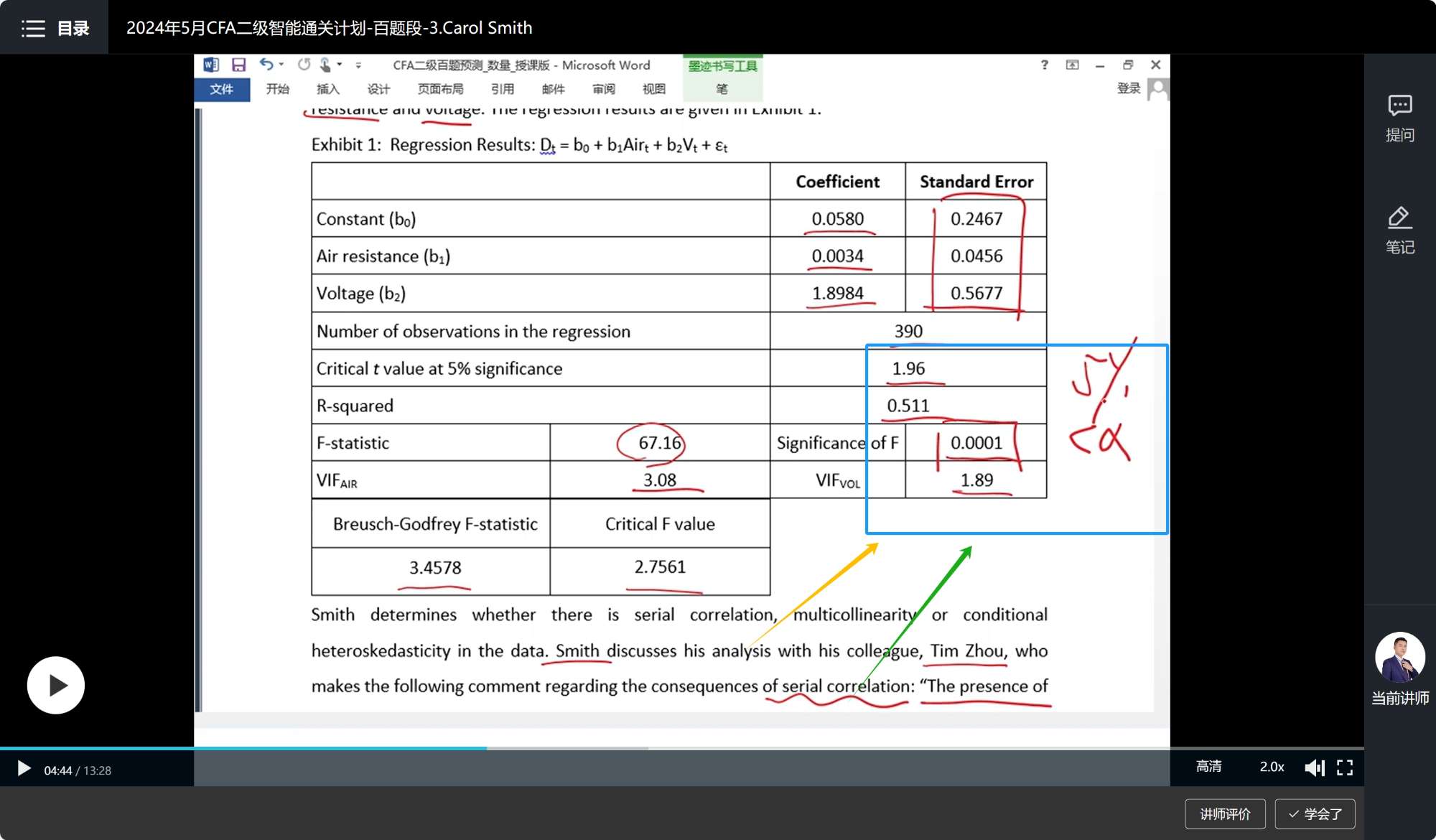1436x840 pixels.
Task: Open the 高清 video quality selector
Action: click(1208, 767)
